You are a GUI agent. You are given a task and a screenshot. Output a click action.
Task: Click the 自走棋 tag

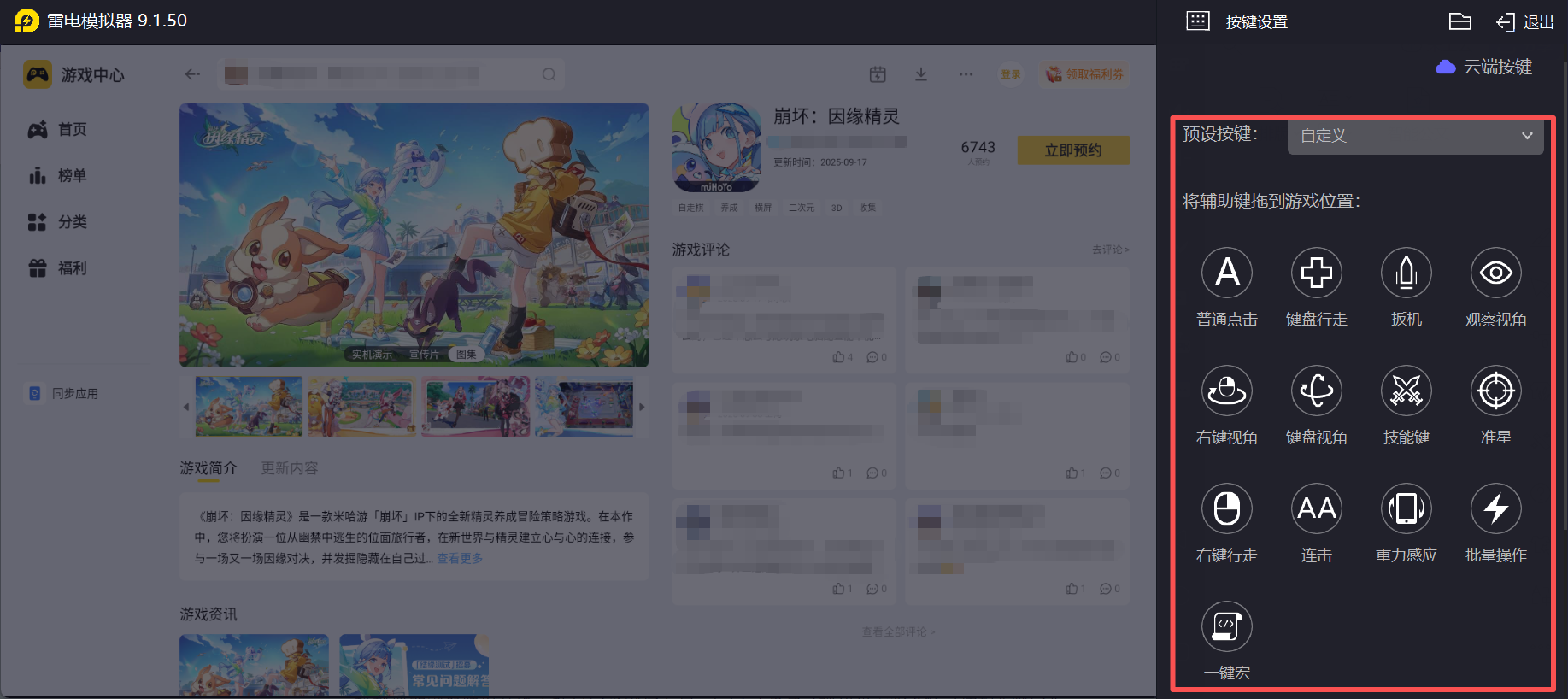[690, 208]
